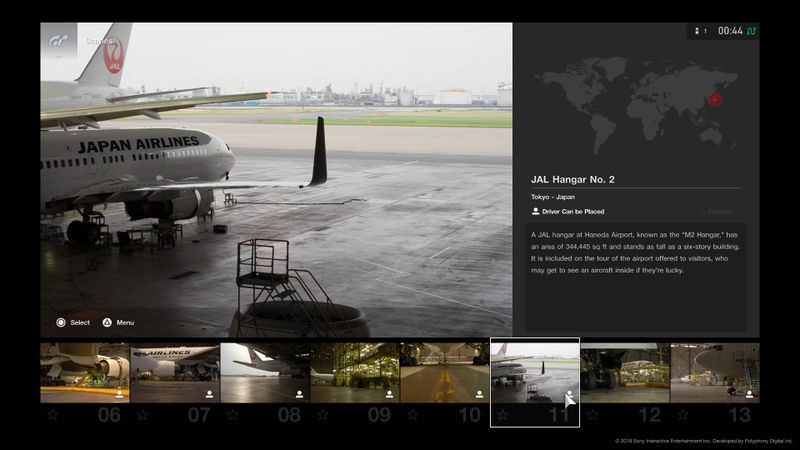Viewport: 800px width, 450px height.
Task: Click the green network status icon
Action: pyautogui.click(x=751, y=31)
